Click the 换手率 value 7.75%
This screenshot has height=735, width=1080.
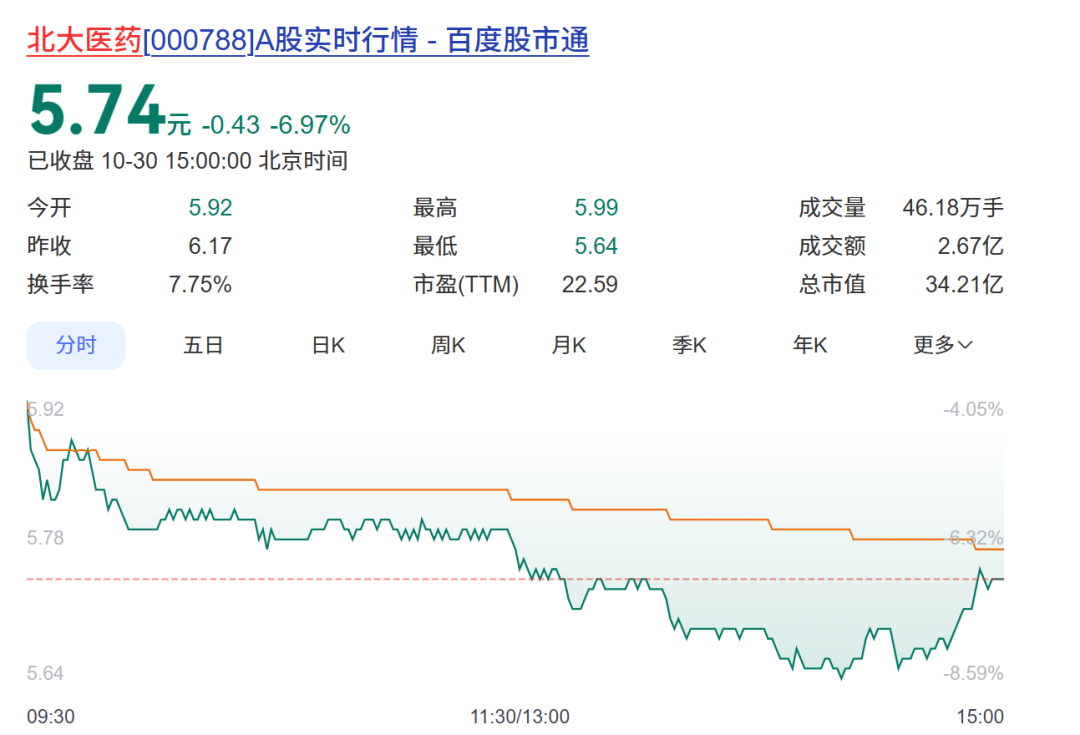pos(200,284)
